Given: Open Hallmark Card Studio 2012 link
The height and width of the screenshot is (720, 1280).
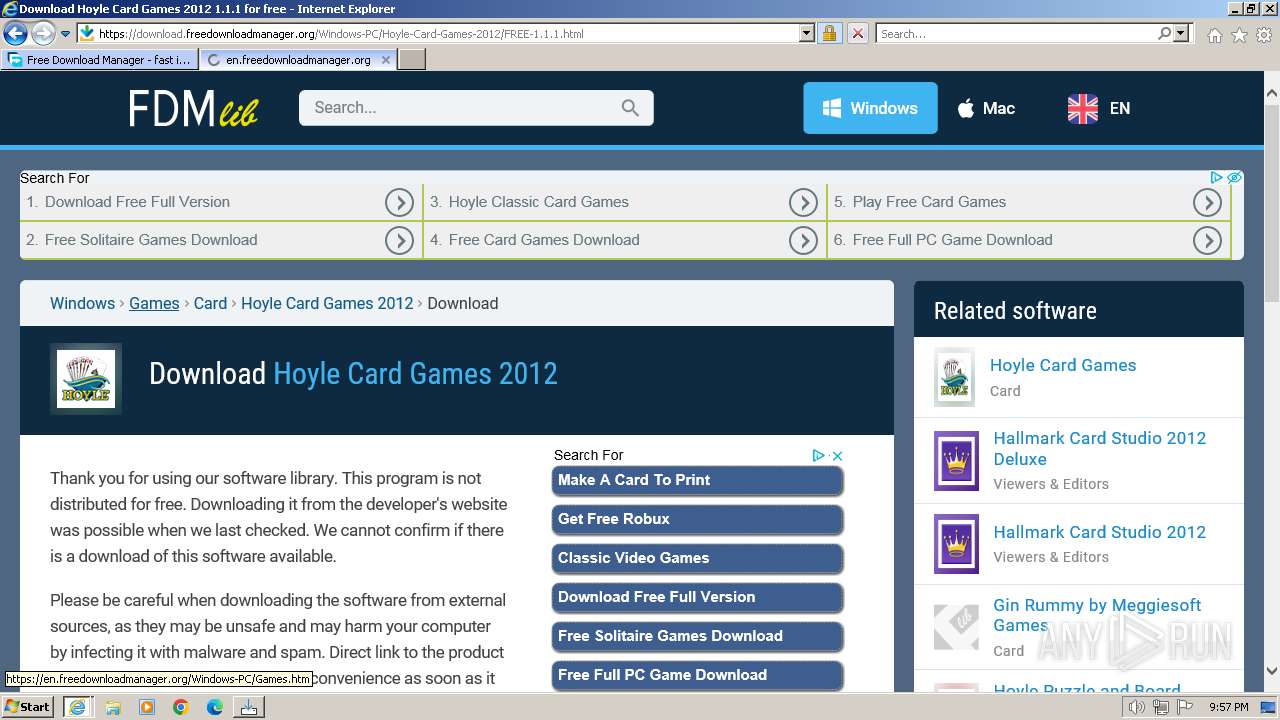Looking at the screenshot, I should pyautogui.click(x=1100, y=532).
